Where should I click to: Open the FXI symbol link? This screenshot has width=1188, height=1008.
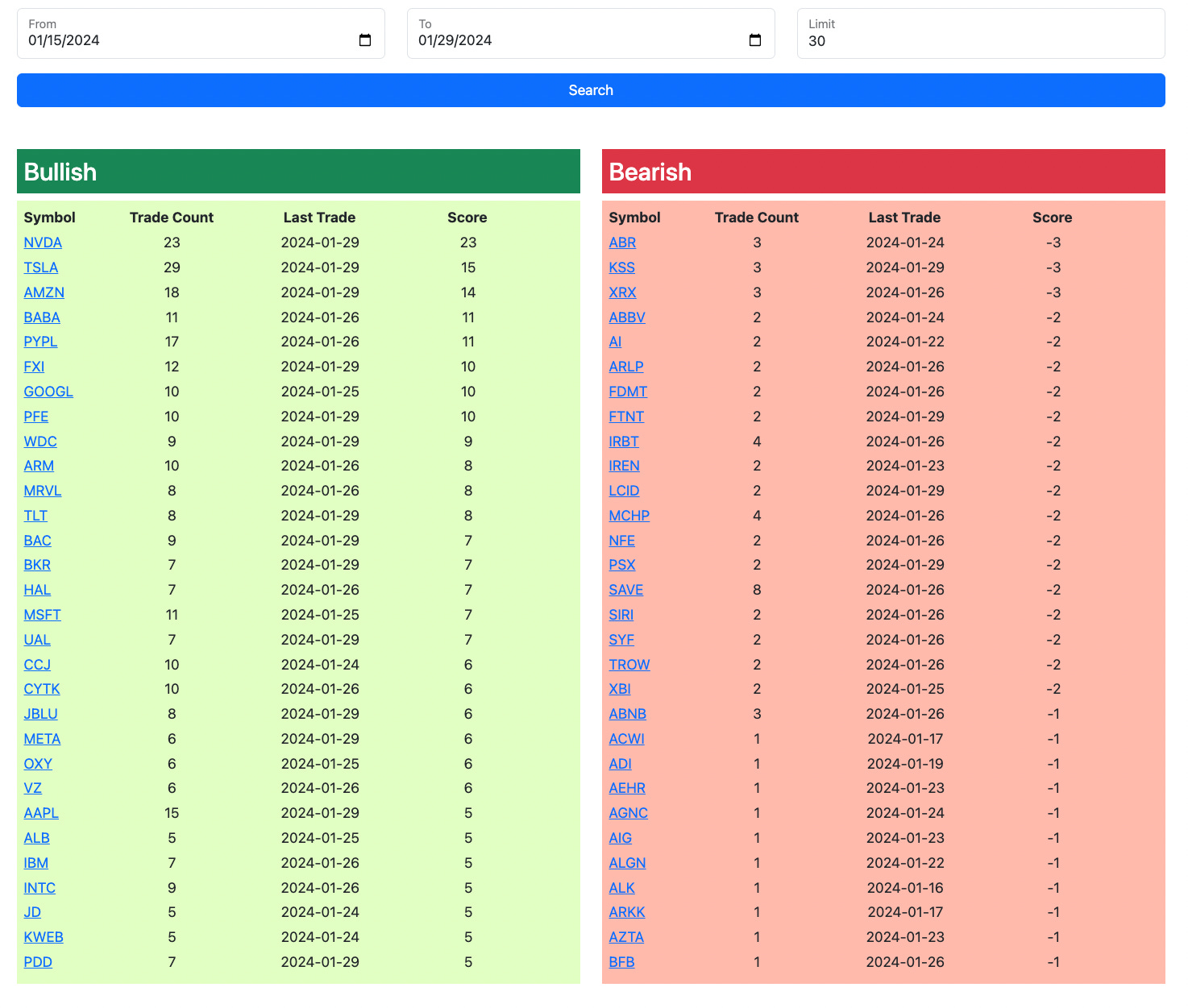tap(34, 367)
